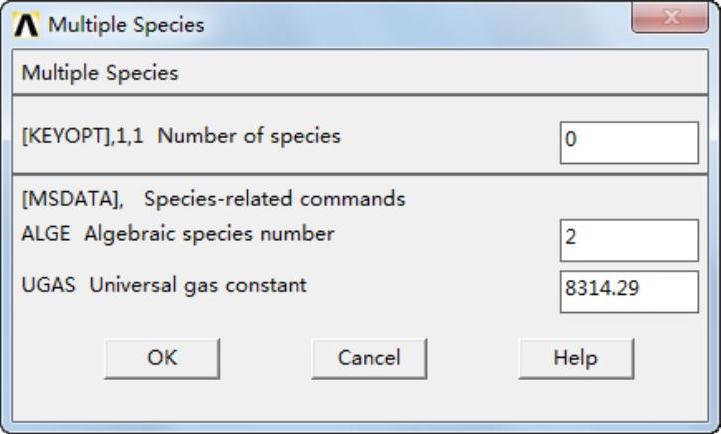Click the "Species-related commands" label
721x434 pixels.
tap(274, 199)
